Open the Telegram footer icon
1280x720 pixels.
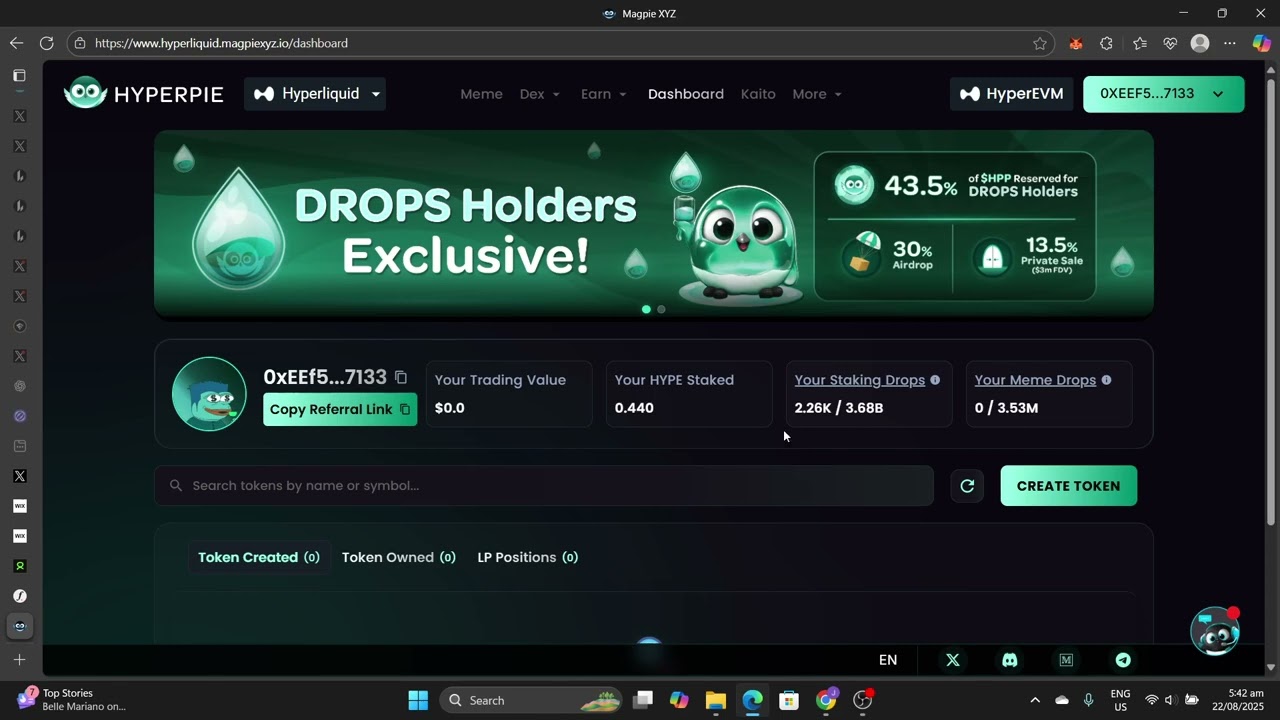pyautogui.click(x=1123, y=660)
